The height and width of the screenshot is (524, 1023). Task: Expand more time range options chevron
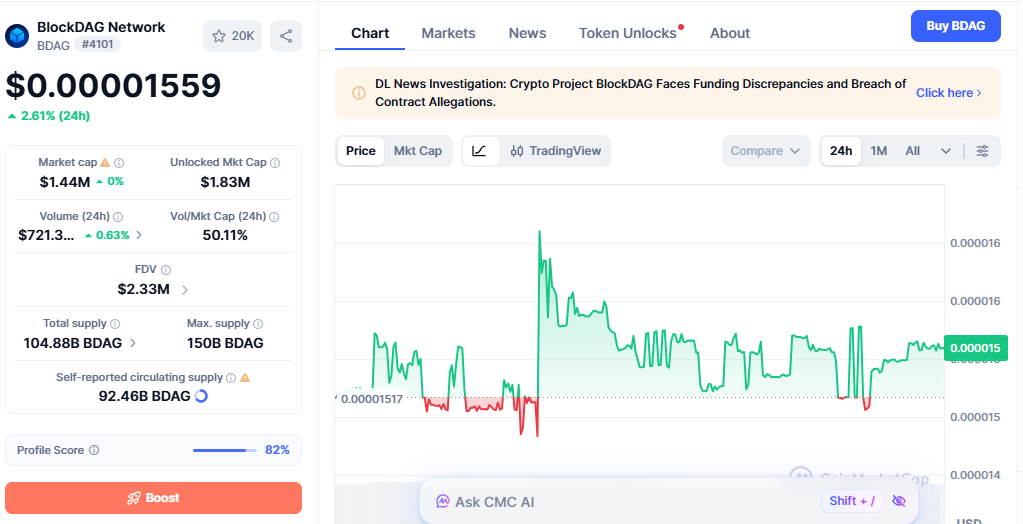point(946,151)
